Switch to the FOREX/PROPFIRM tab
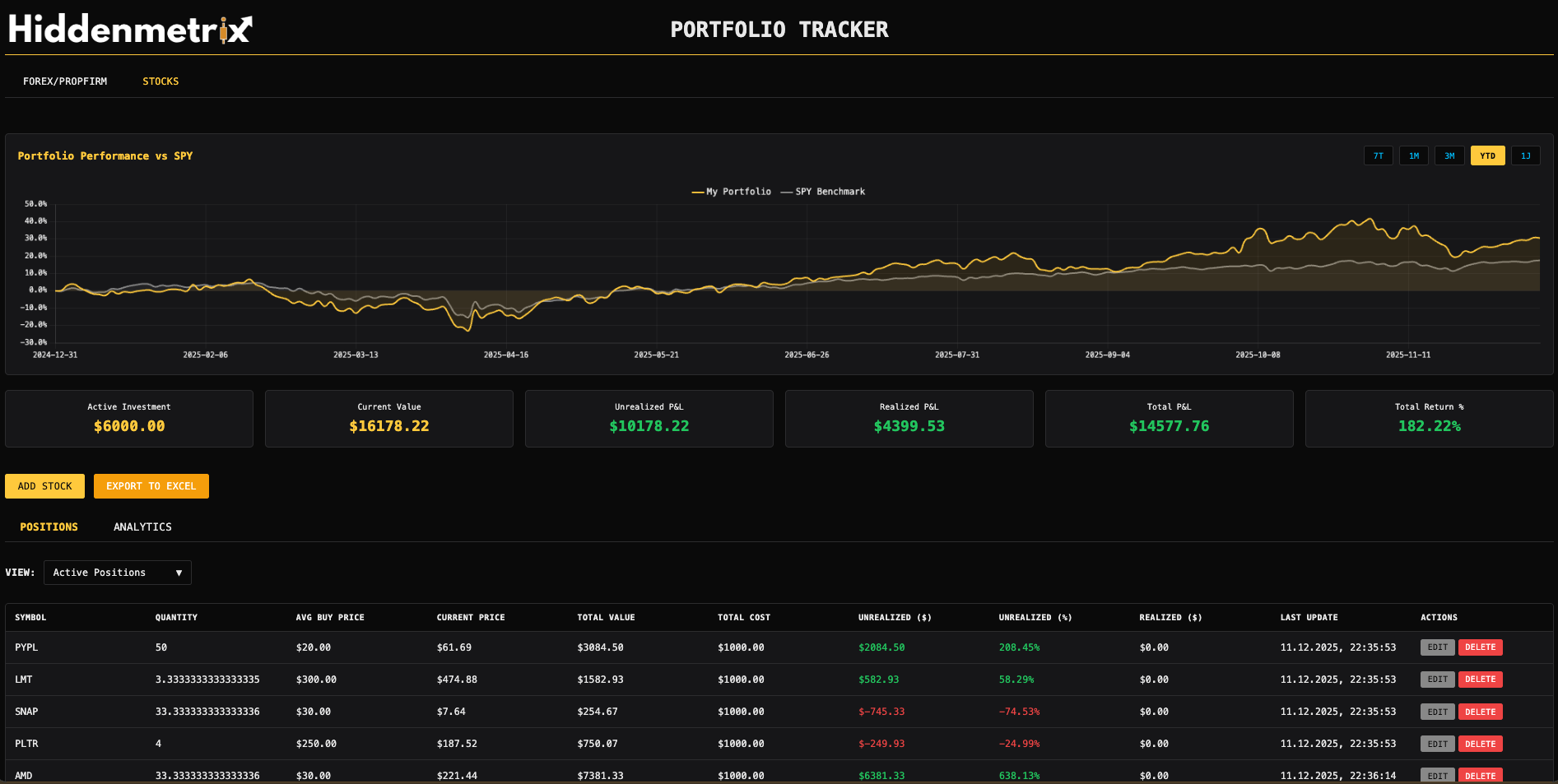The width and height of the screenshot is (1558, 784). pos(65,81)
